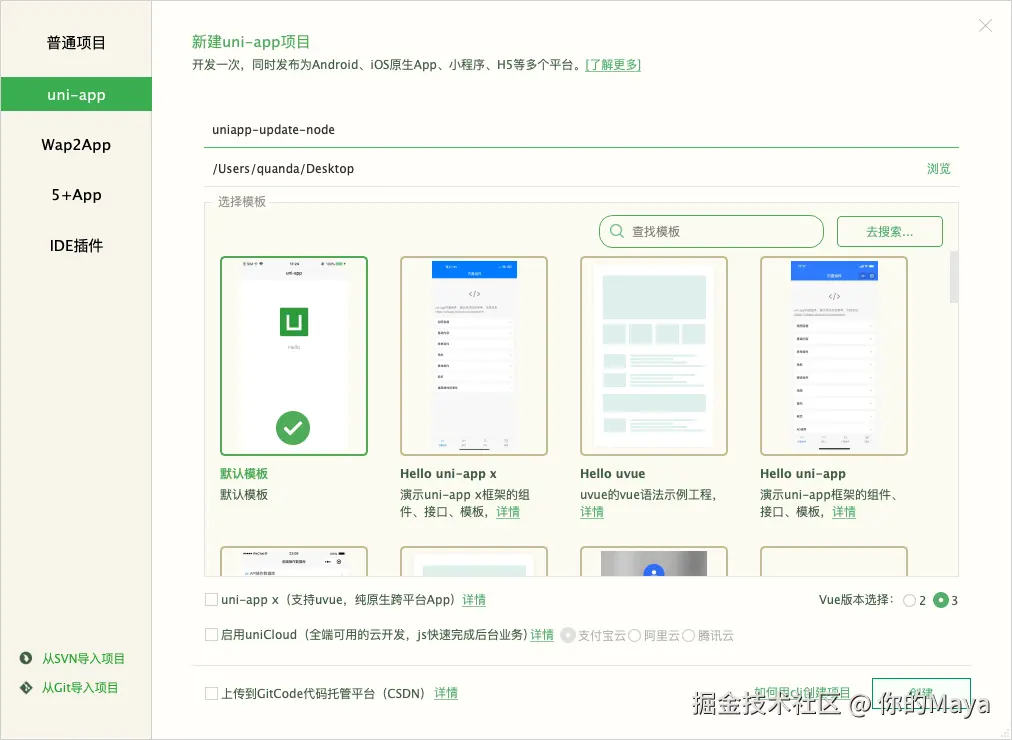Select the 默认模板 thumbnail
This screenshot has width=1012, height=740.
click(294, 356)
